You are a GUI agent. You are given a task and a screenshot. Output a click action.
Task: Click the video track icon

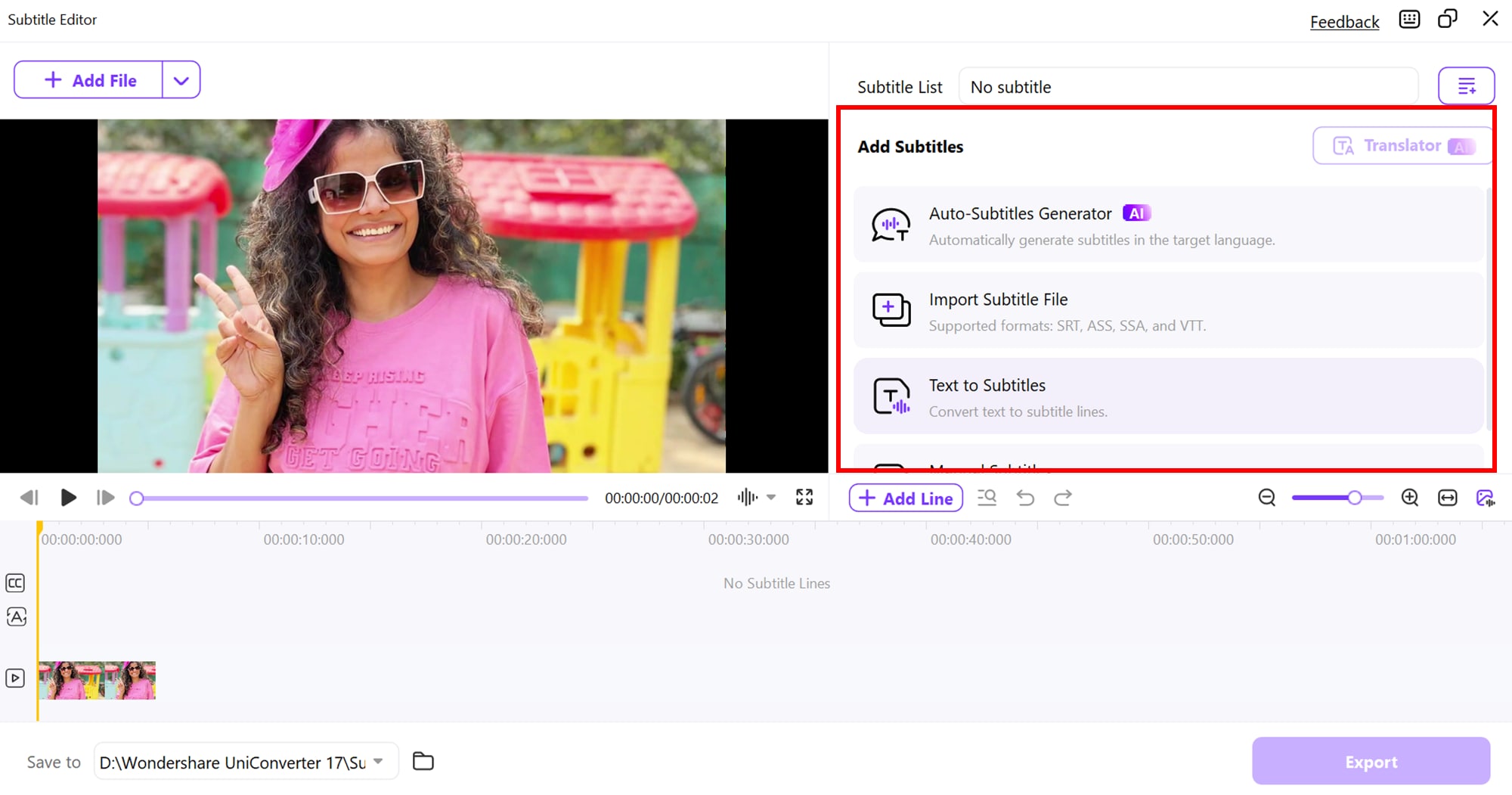pyautogui.click(x=15, y=678)
